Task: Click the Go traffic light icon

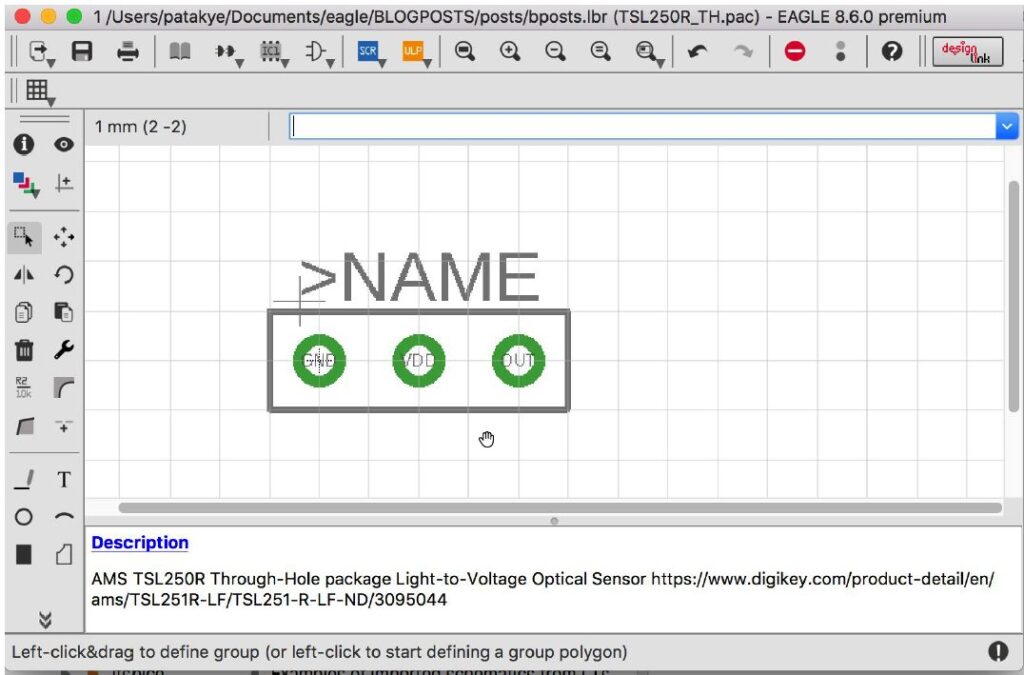Action: 840,51
